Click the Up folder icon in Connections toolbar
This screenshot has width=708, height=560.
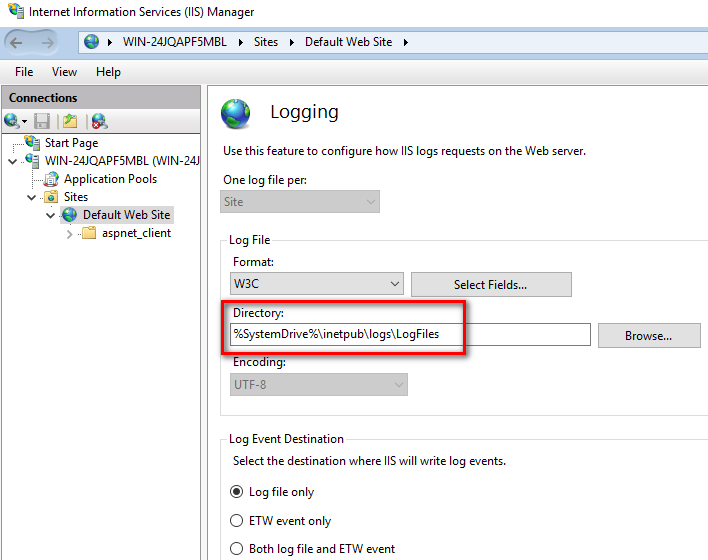click(70, 121)
